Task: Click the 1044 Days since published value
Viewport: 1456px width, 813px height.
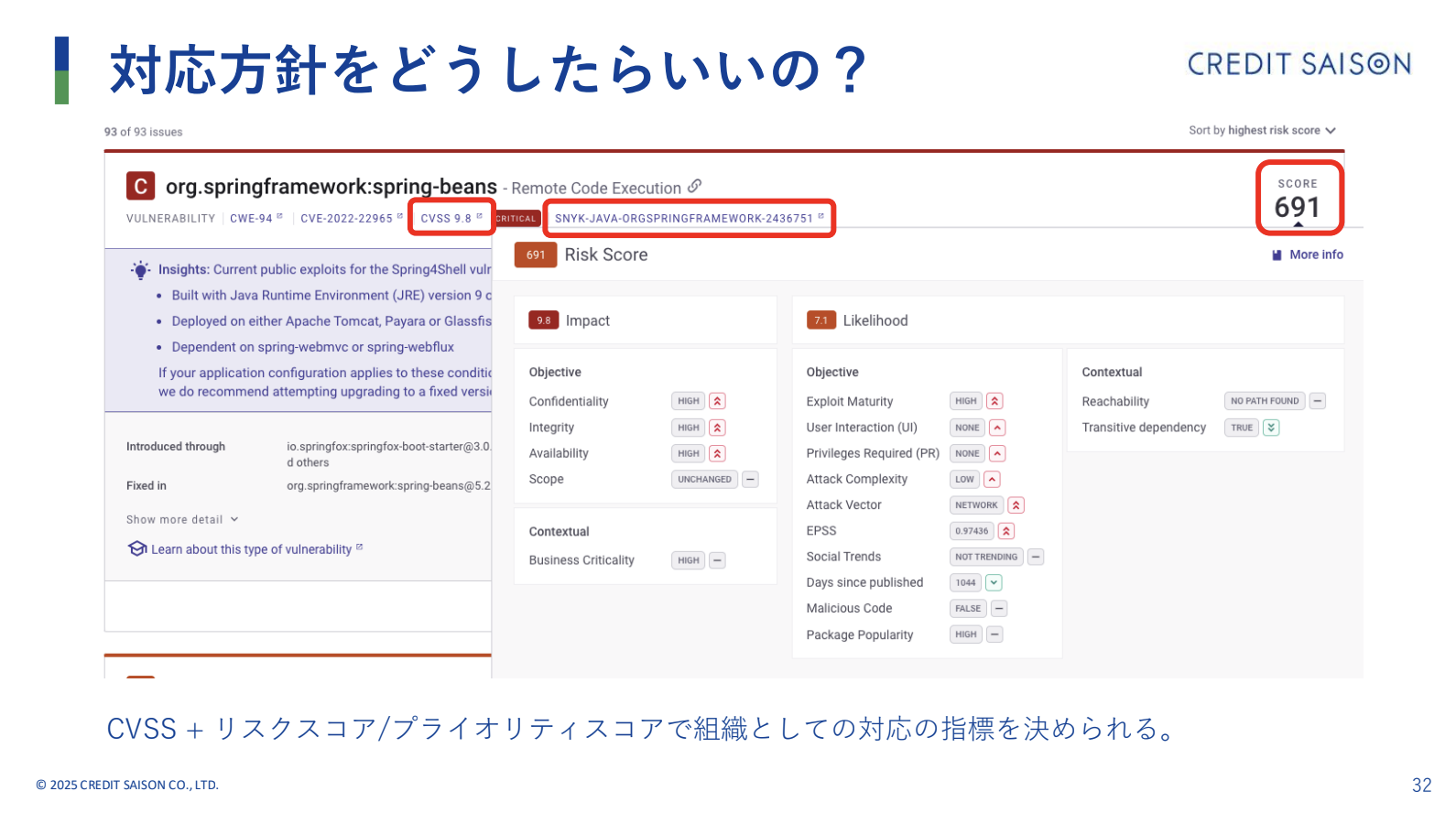Action: (x=966, y=582)
